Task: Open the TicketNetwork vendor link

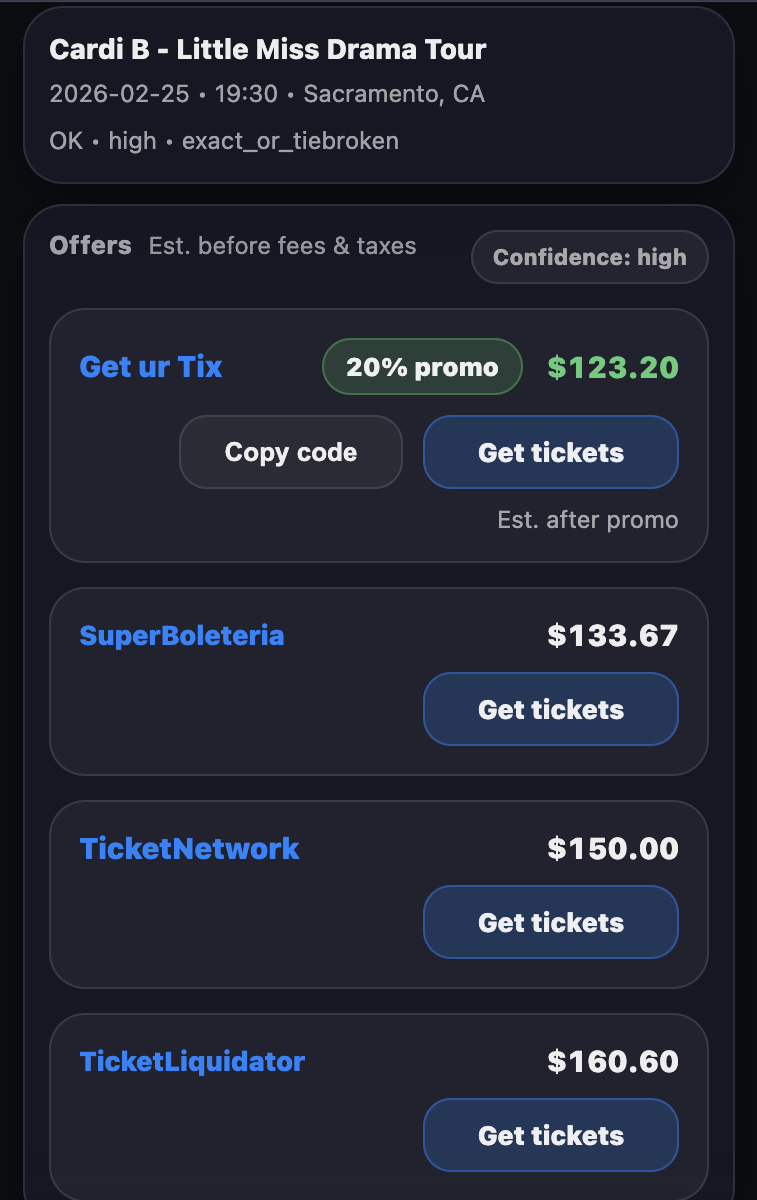Action: [189, 849]
